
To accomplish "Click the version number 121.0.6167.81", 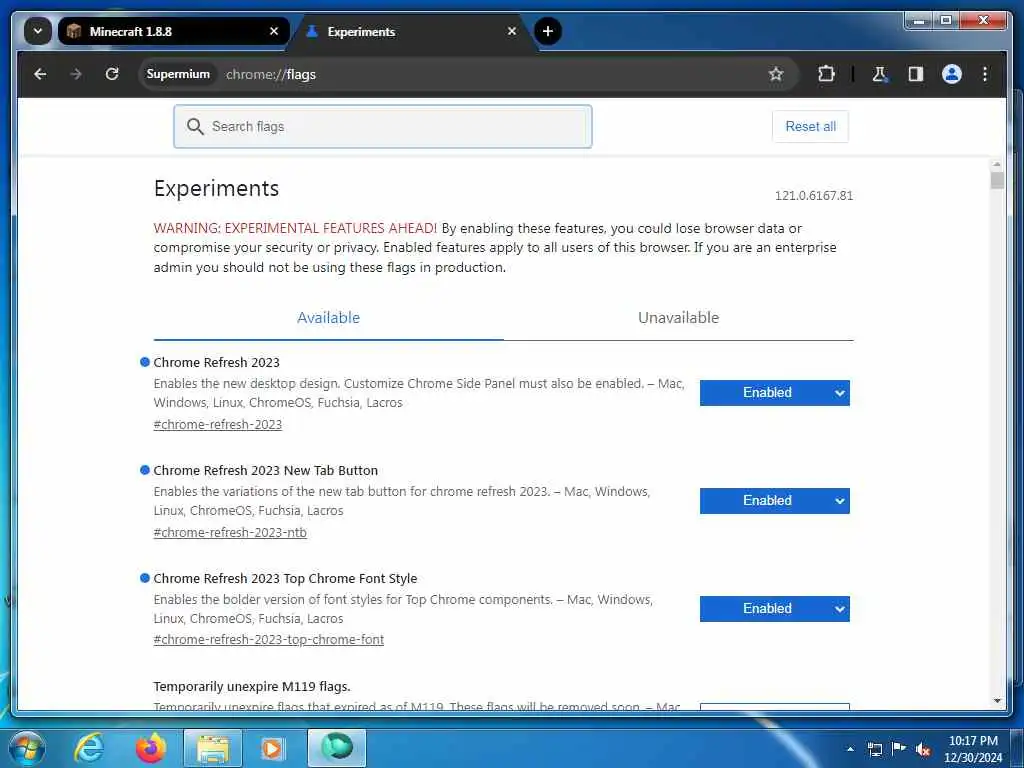I will pyautogui.click(x=814, y=195).
